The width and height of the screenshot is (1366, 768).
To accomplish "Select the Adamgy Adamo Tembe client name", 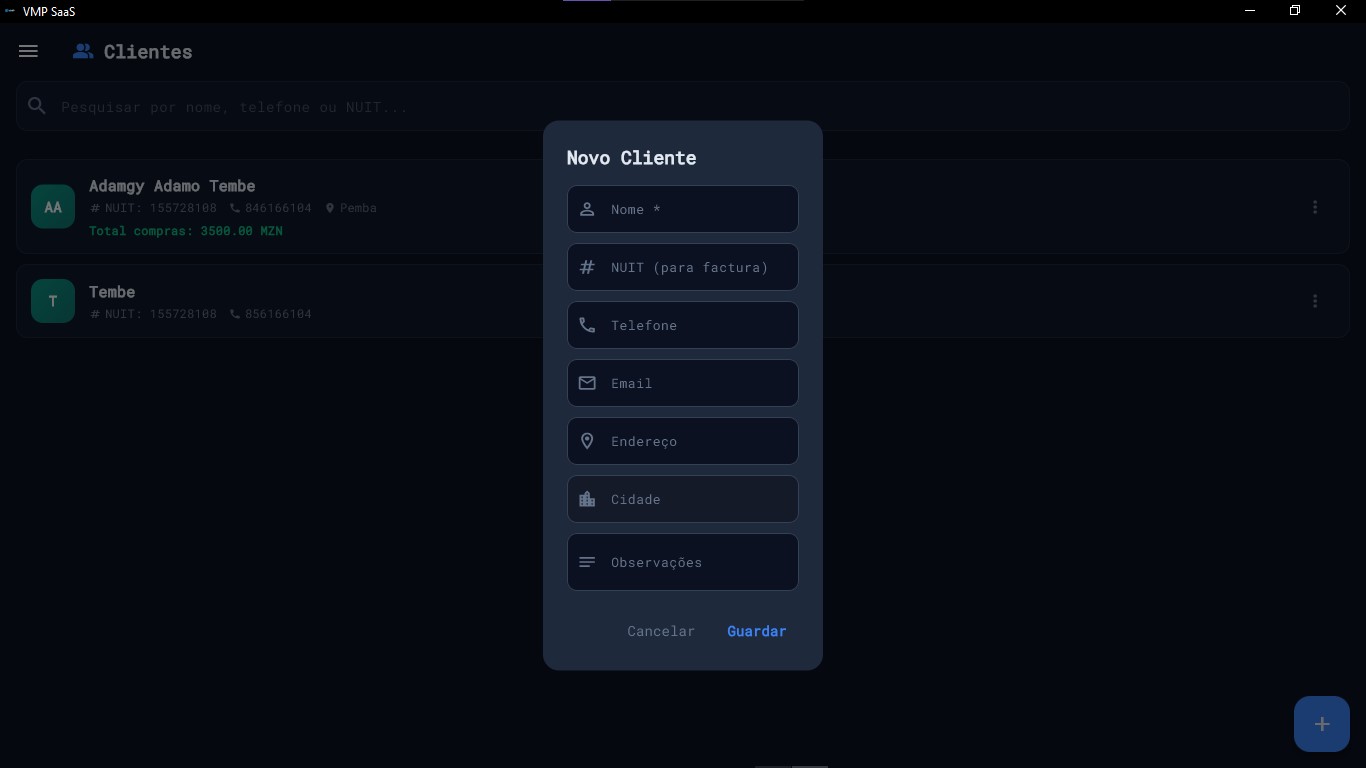I will click(x=172, y=186).
